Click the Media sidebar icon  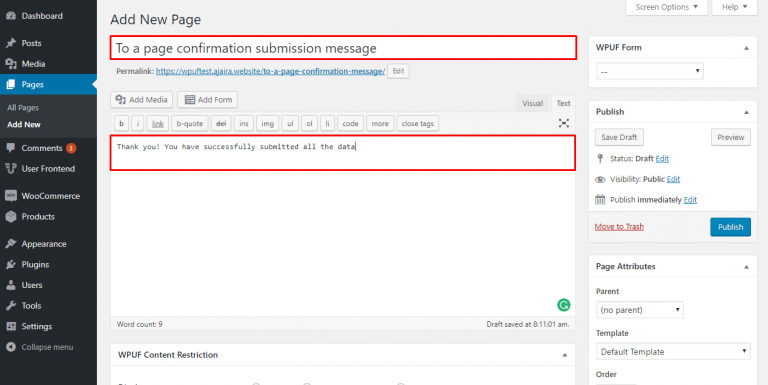pos(11,64)
